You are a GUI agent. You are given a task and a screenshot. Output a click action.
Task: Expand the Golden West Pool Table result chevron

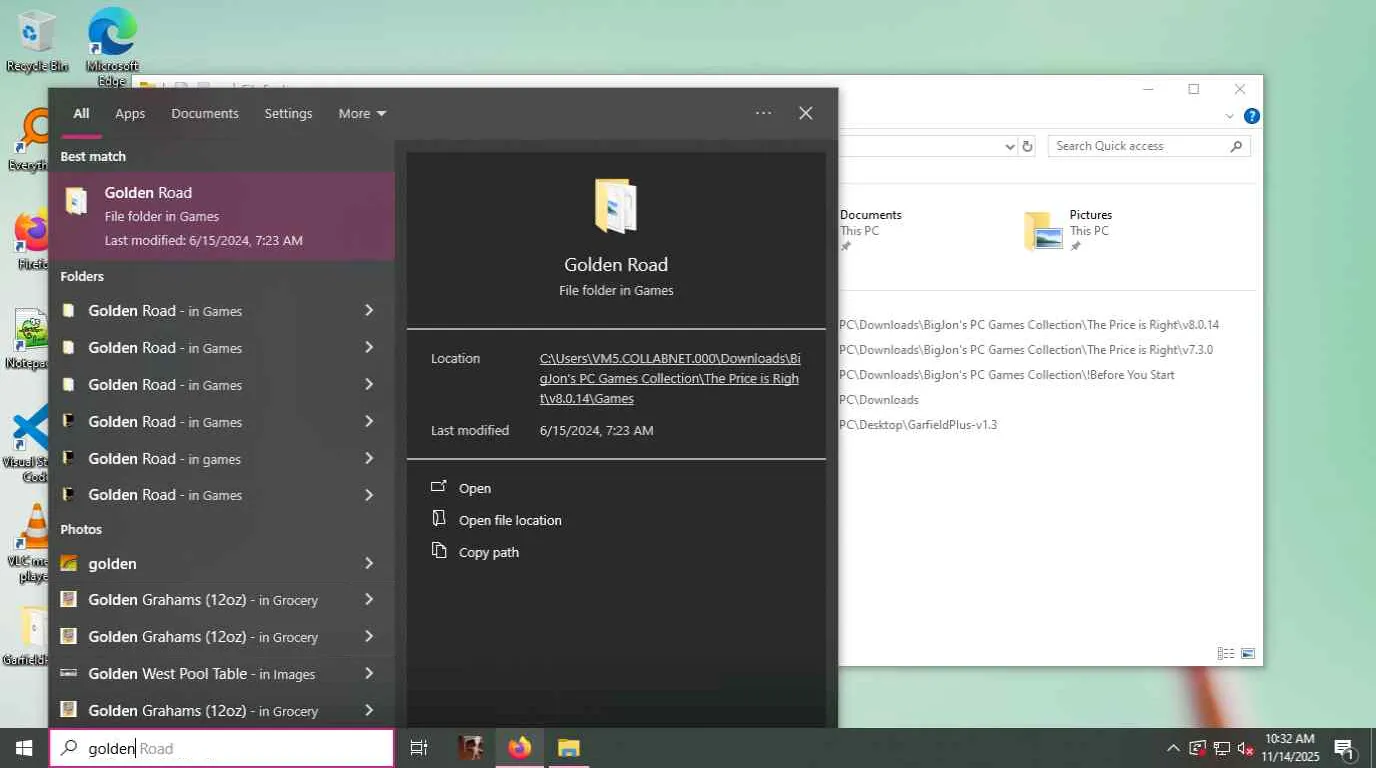tap(369, 673)
